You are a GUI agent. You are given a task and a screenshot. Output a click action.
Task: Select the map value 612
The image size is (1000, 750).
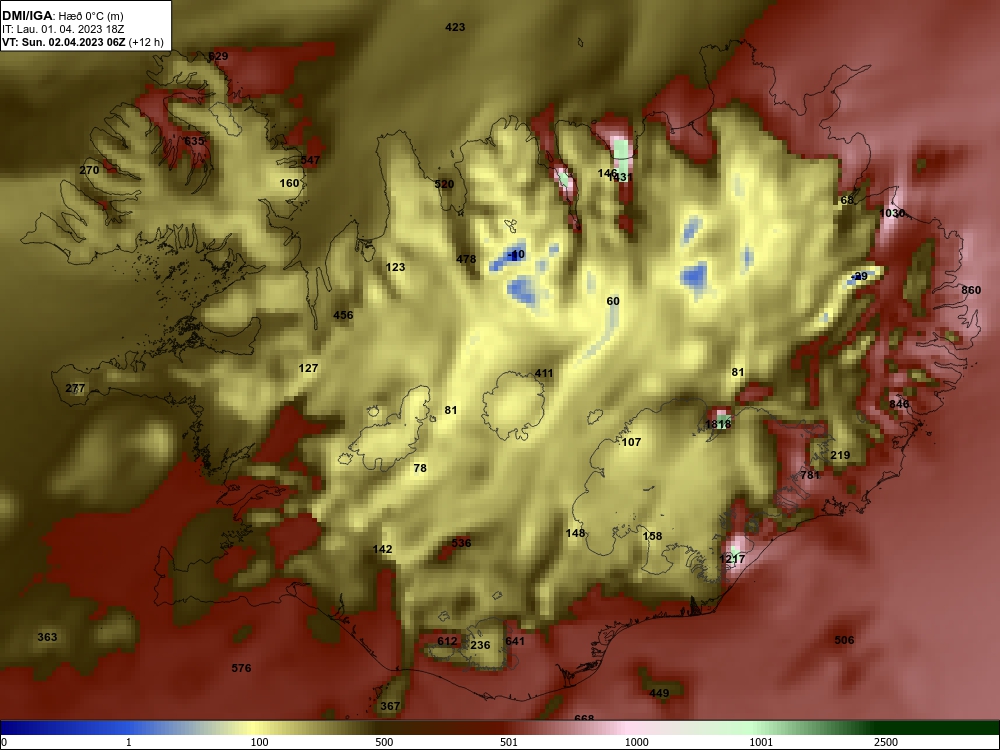(x=447, y=642)
